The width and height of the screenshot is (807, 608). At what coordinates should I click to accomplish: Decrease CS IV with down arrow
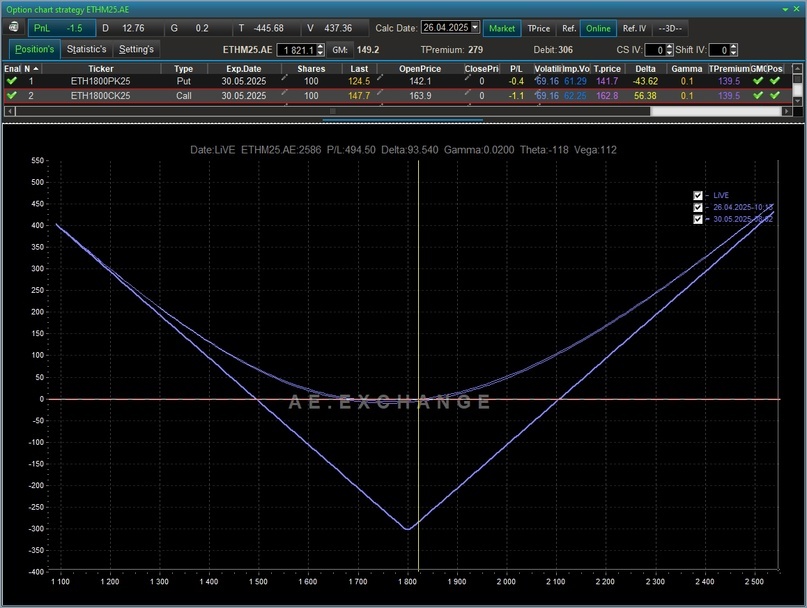click(x=670, y=53)
